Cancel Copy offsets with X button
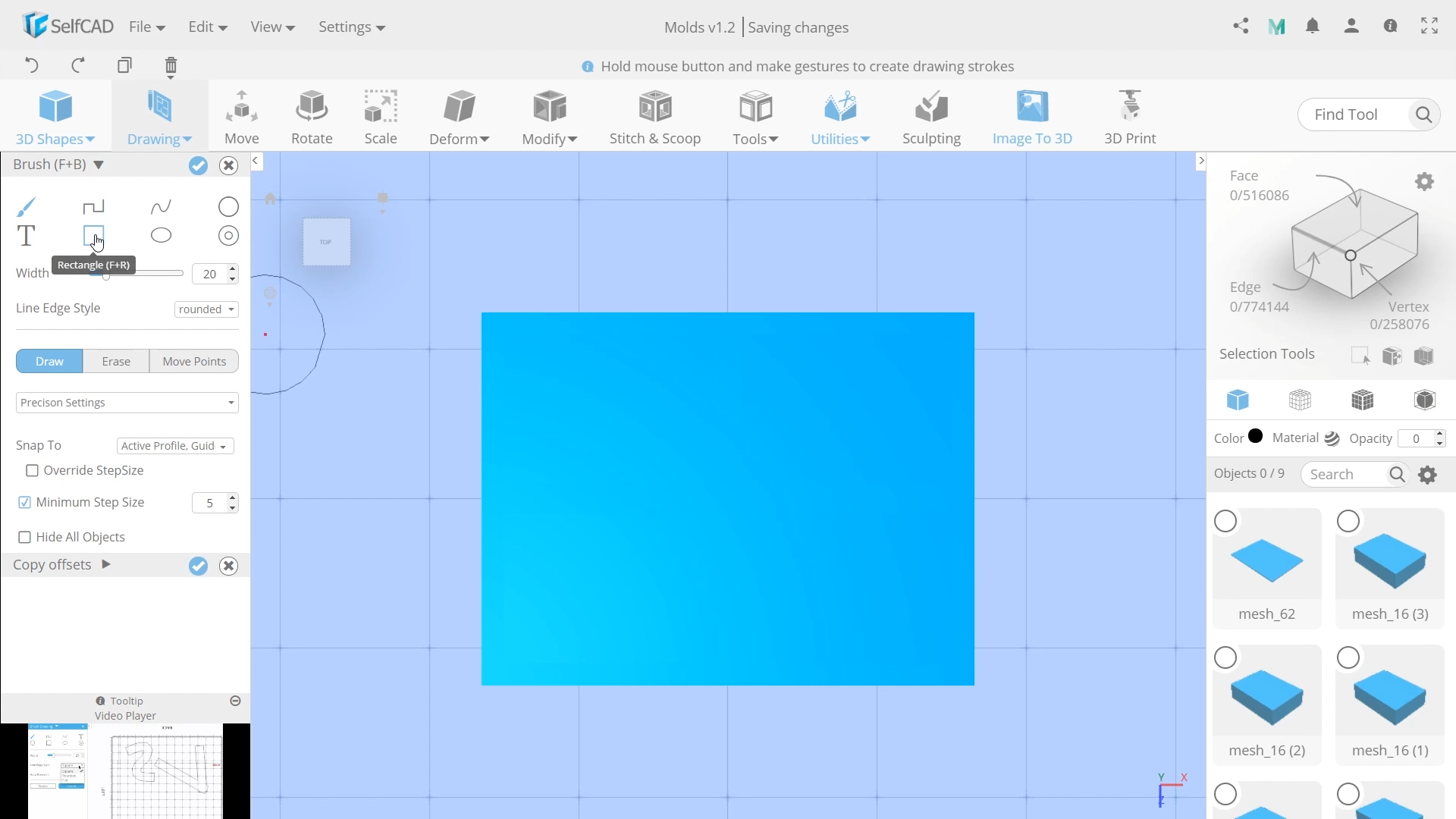Image resolution: width=1456 pixels, height=819 pixels. coord(228,566)
